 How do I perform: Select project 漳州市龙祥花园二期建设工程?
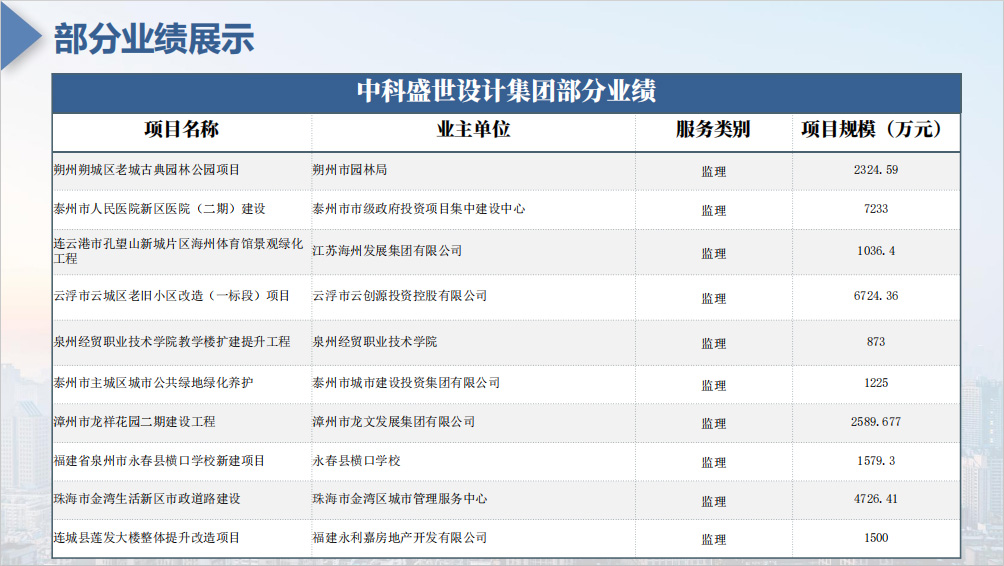134,422
